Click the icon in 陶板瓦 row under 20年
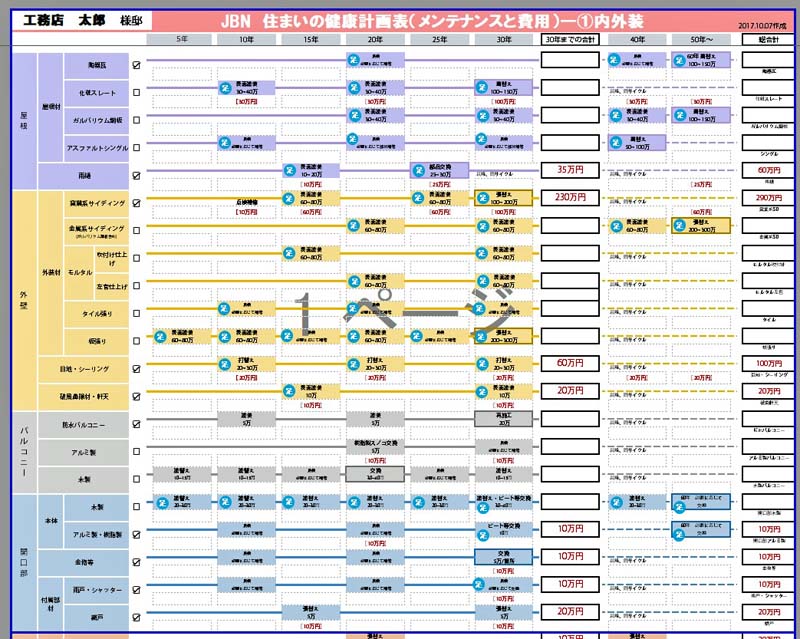This screenshot has width=800, height=639. (353, 60)
